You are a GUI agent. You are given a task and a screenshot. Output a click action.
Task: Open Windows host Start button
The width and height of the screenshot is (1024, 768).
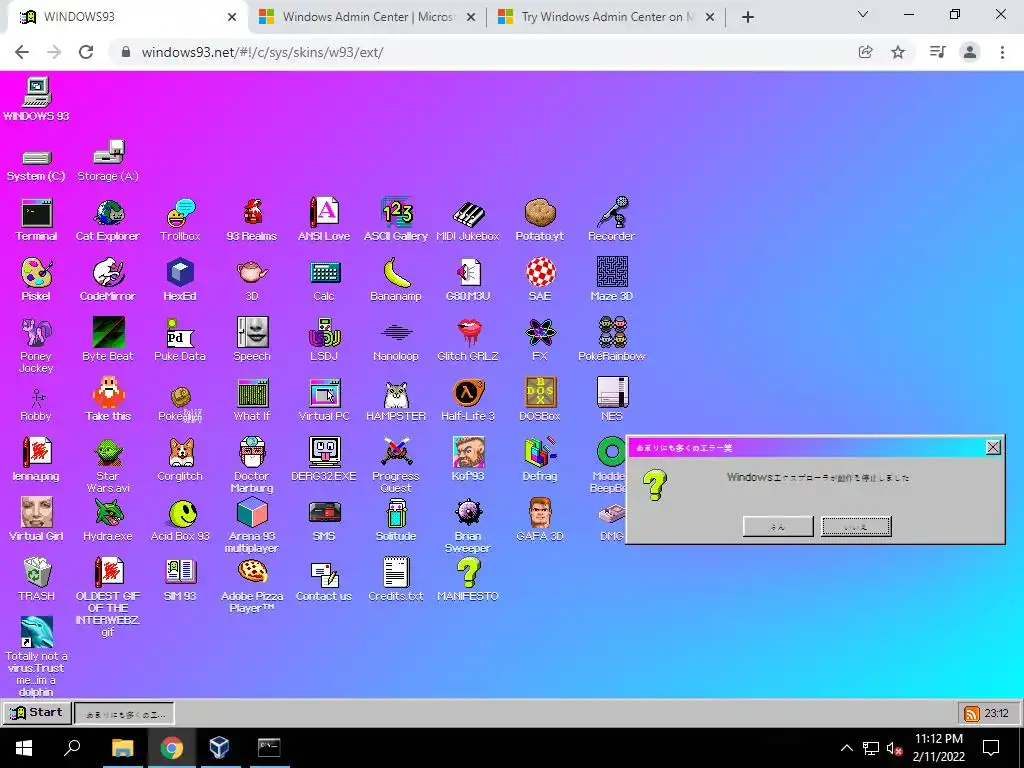pos(24,748)
